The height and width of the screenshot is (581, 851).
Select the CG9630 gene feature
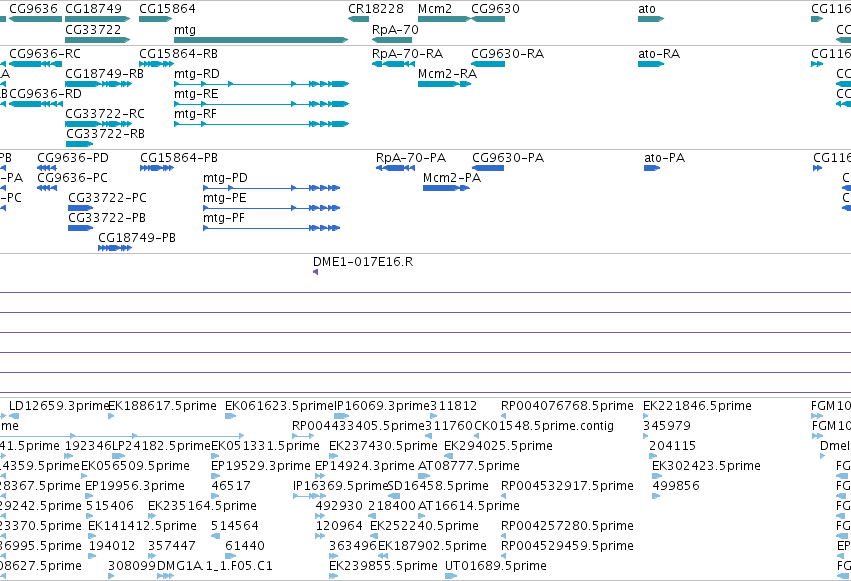tap(488, 19)
